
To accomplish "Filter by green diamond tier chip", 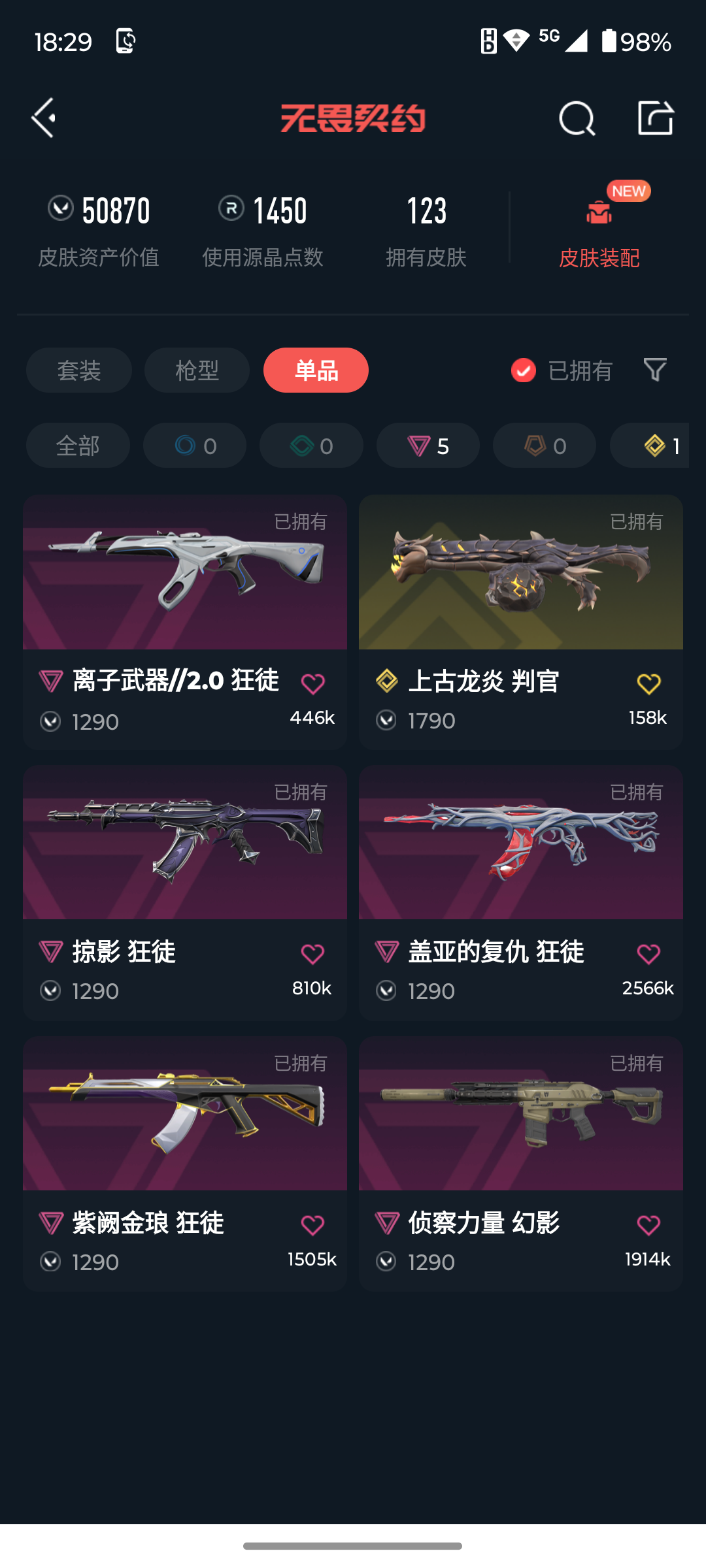I will 311,446.
